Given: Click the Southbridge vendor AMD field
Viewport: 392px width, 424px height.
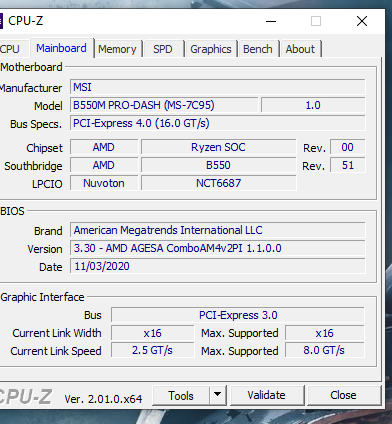Looking at the screenshot, I should pyautogui.click(x=104, y=165).
